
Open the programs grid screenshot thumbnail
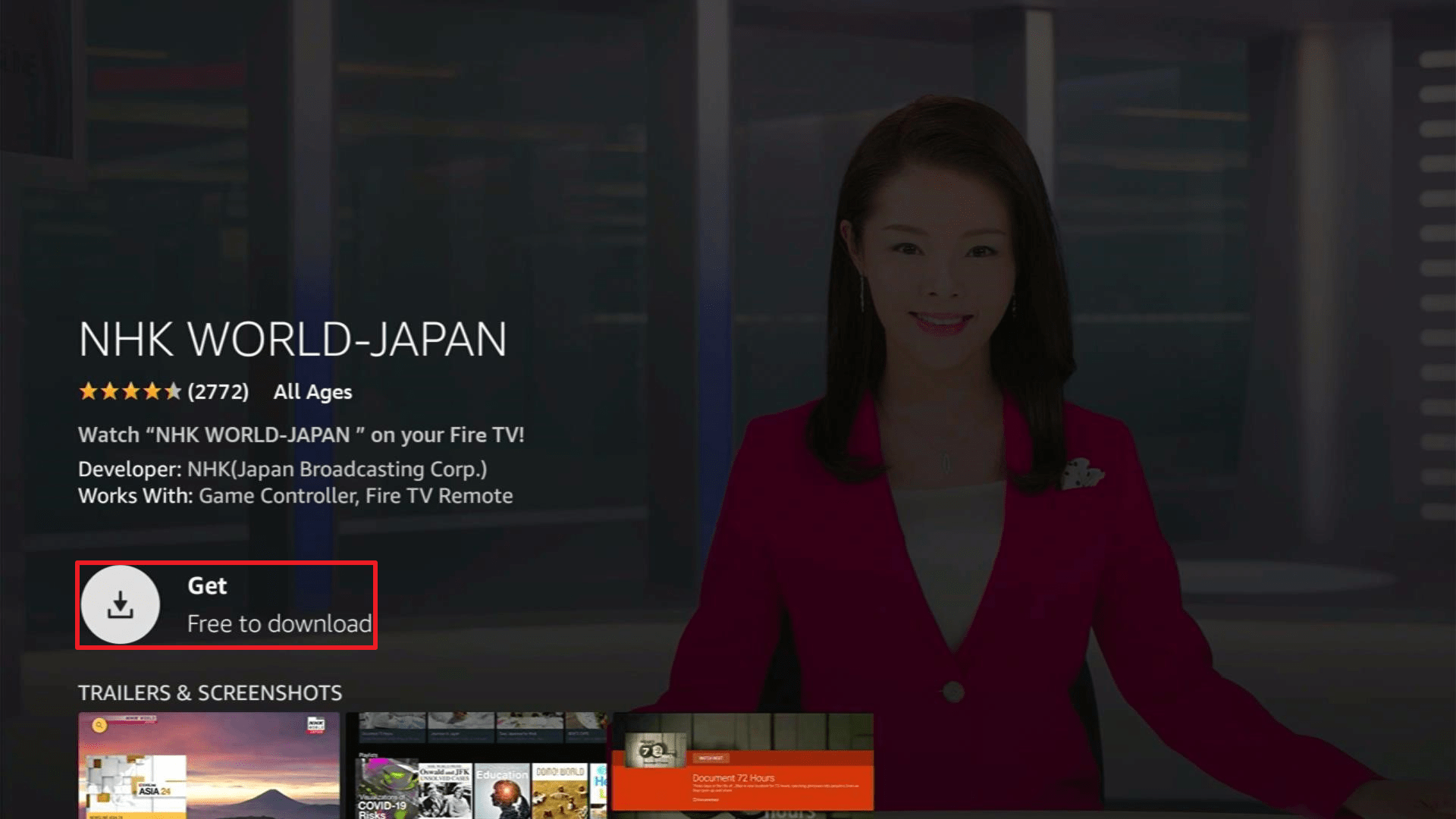click(477, 765)
